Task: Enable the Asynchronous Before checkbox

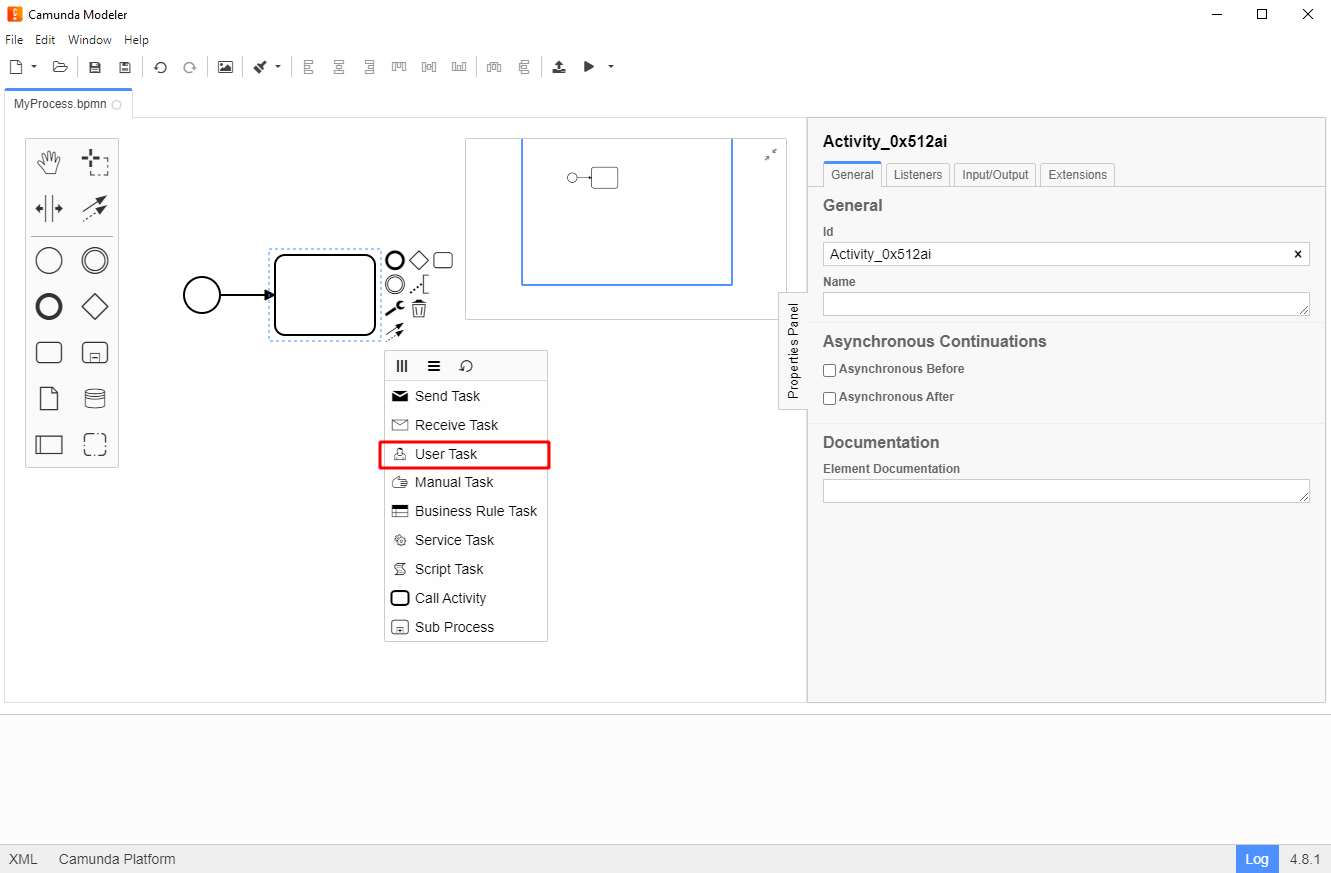Action: (829, 370)
